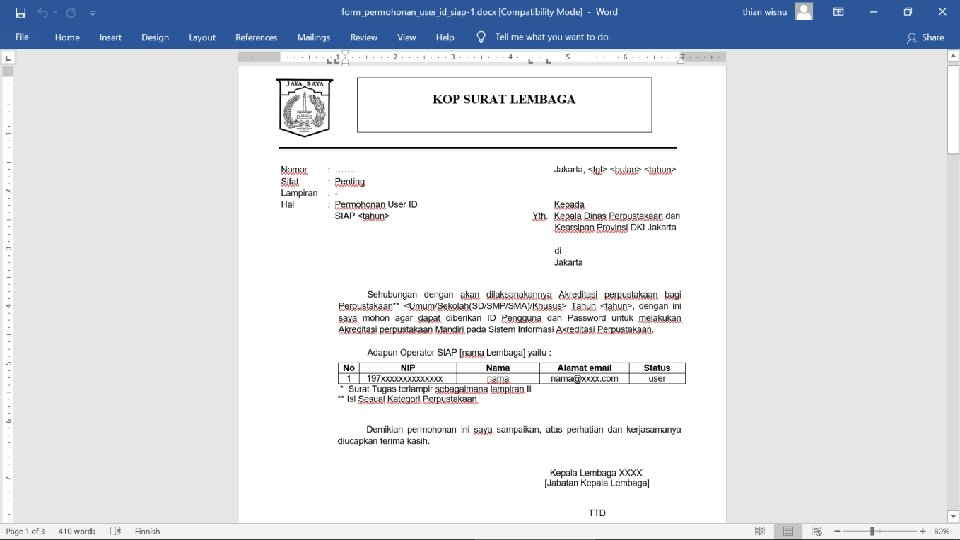Click the Finnish language indicator
The height and width of the screenshot is (540, 960).
click(x=148, y=531)
